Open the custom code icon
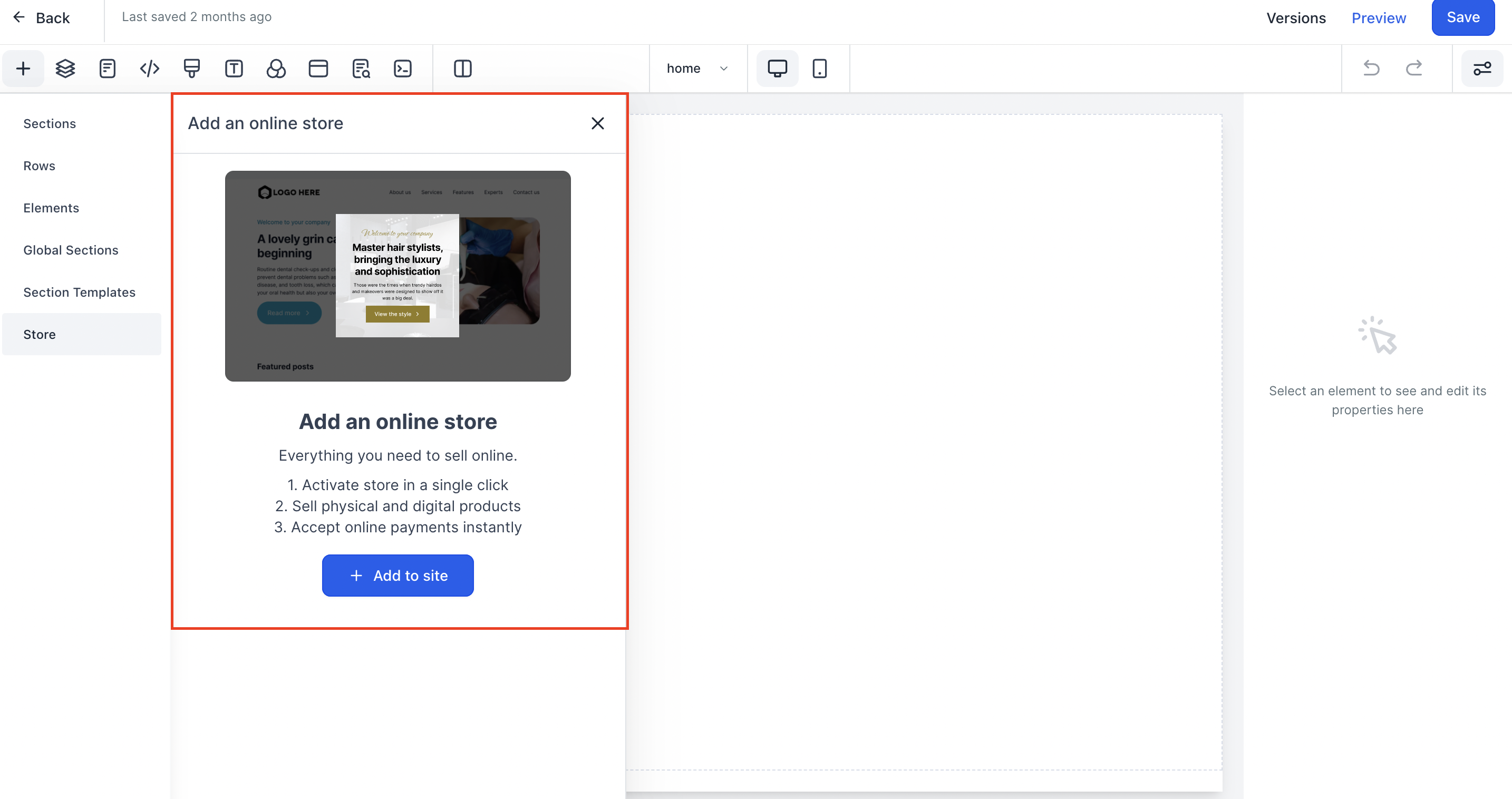Viewport: 1512px width, 799px height. (150, 69)
